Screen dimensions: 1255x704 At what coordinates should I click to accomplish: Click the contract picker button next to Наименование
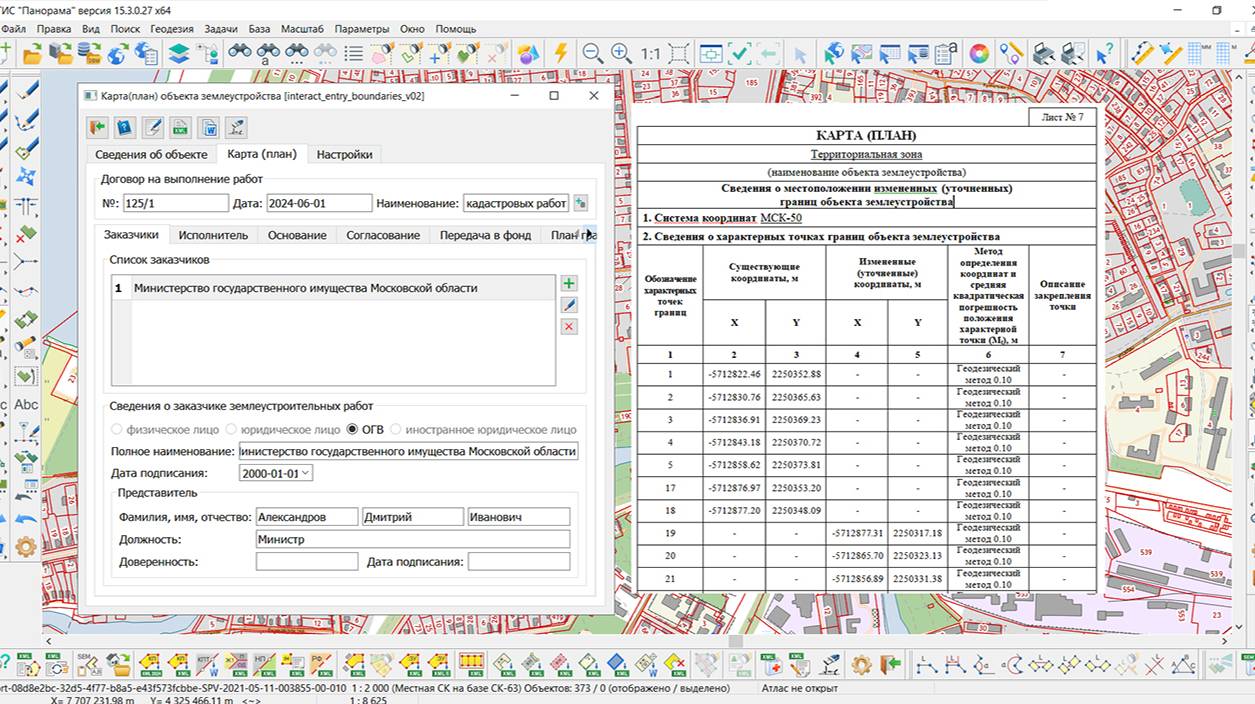click(x=580, y=203)
